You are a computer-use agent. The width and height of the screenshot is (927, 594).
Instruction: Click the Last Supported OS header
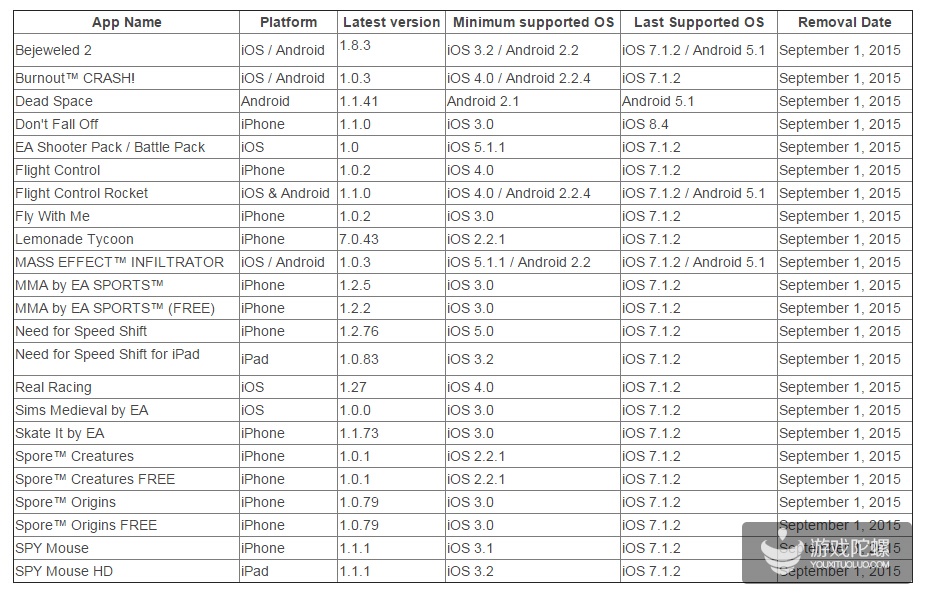698,22
